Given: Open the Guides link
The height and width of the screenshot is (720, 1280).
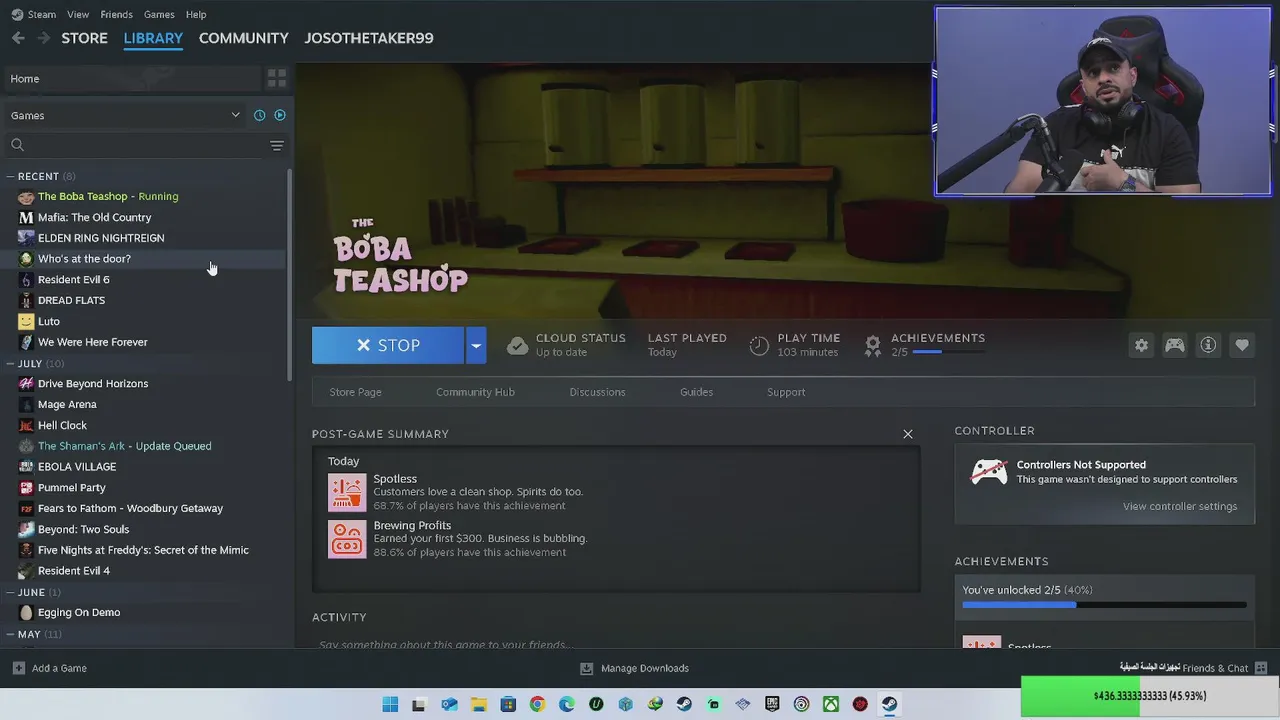Looking at the screenshot, I should coord(696,392).
